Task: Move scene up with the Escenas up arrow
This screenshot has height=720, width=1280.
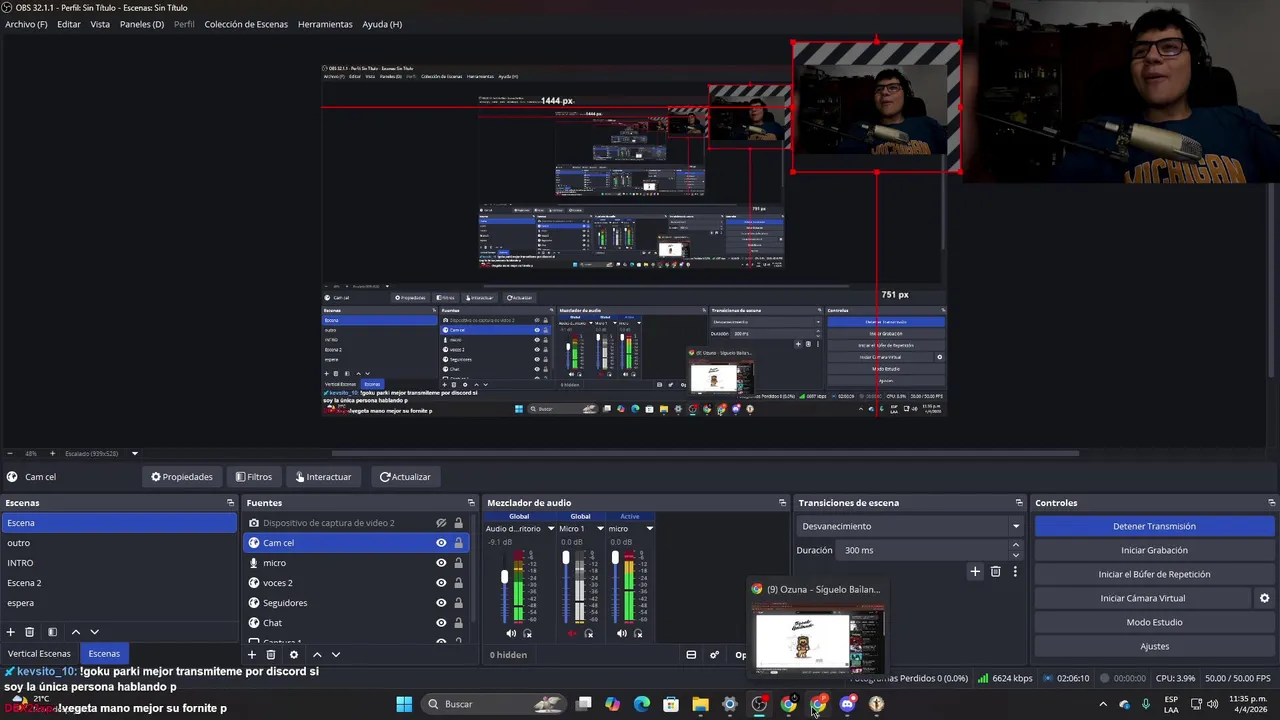Action: tap(75, 632)
